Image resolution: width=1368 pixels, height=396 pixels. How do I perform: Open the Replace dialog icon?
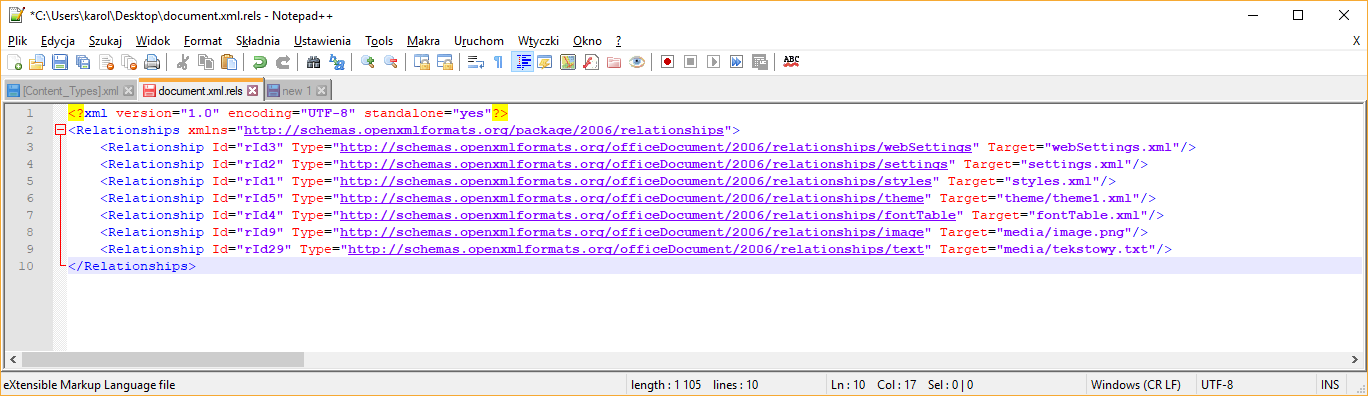(x=336, y=62)
